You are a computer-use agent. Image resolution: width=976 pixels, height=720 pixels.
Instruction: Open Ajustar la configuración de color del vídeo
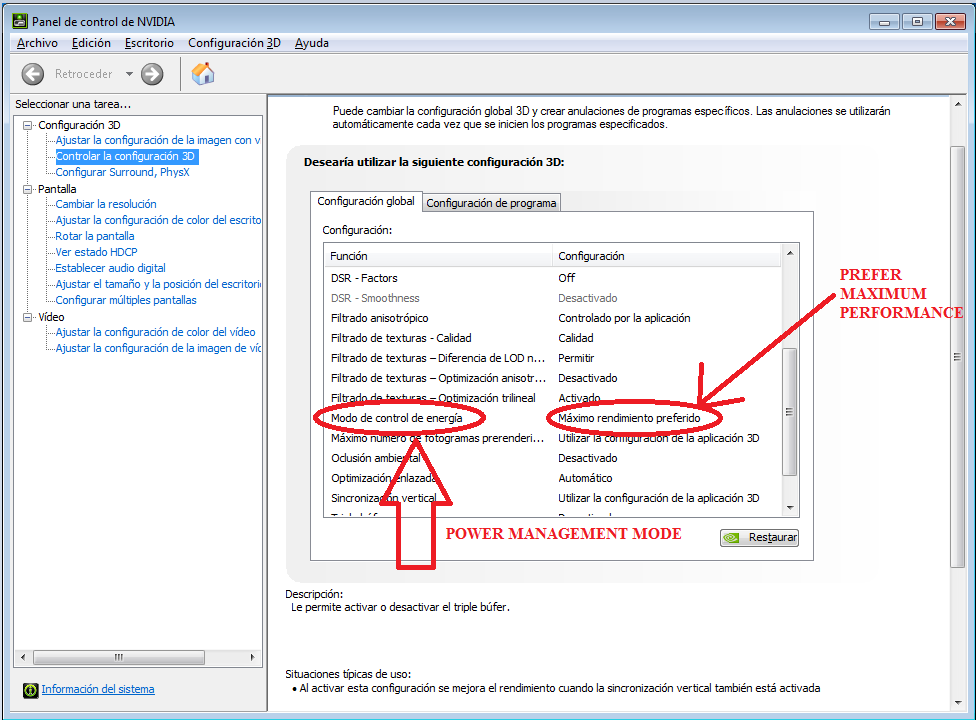(x=156, y=332)
